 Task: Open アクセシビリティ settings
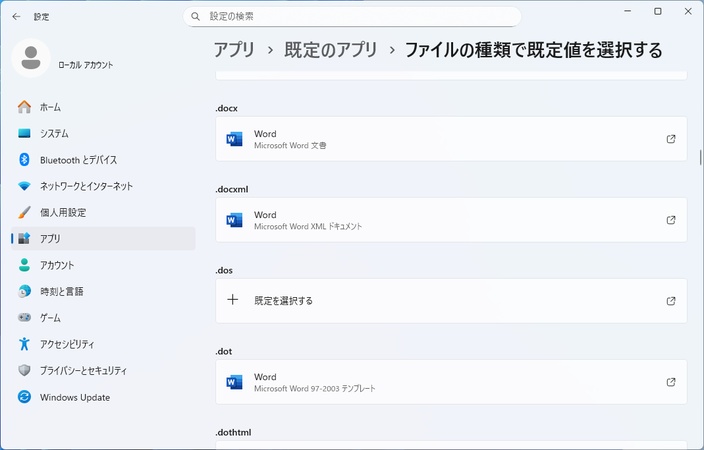coord(103,344)
